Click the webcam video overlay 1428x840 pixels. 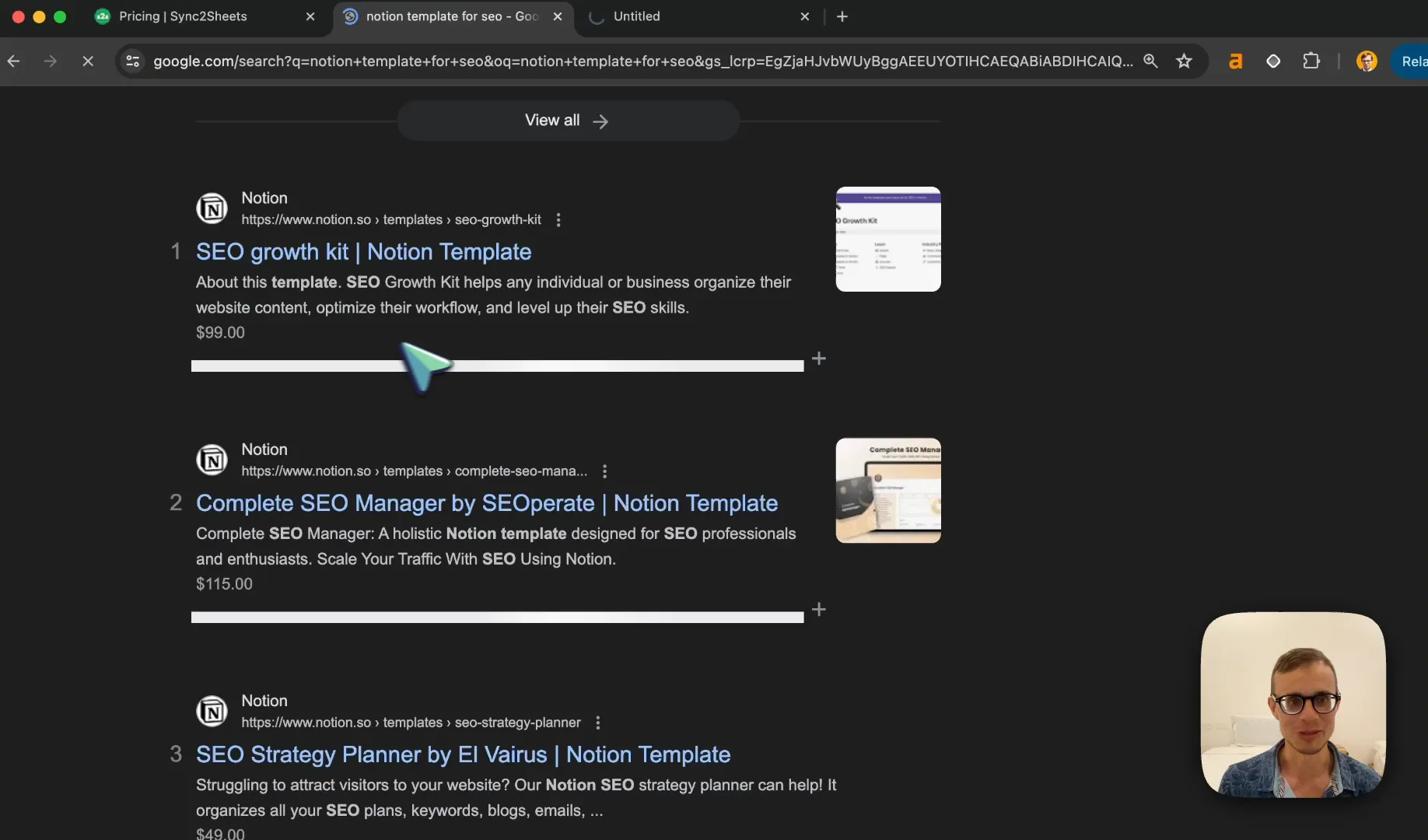(x=1293, y=705)
